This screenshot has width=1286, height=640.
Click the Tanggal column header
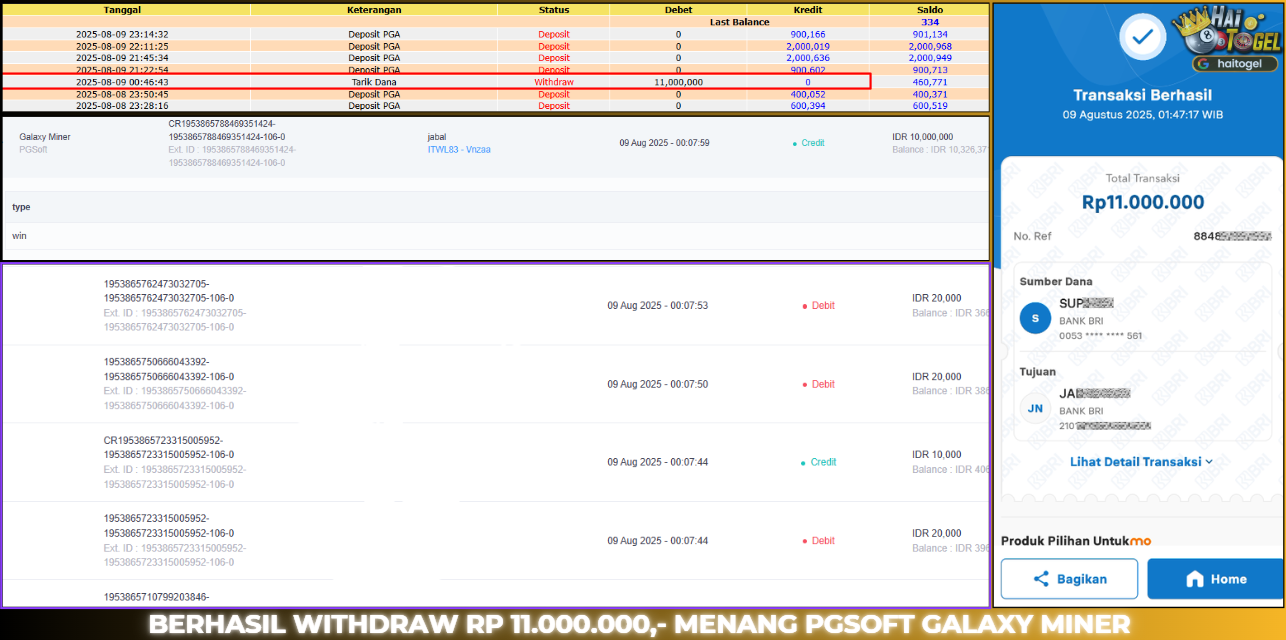pos(122,10)
